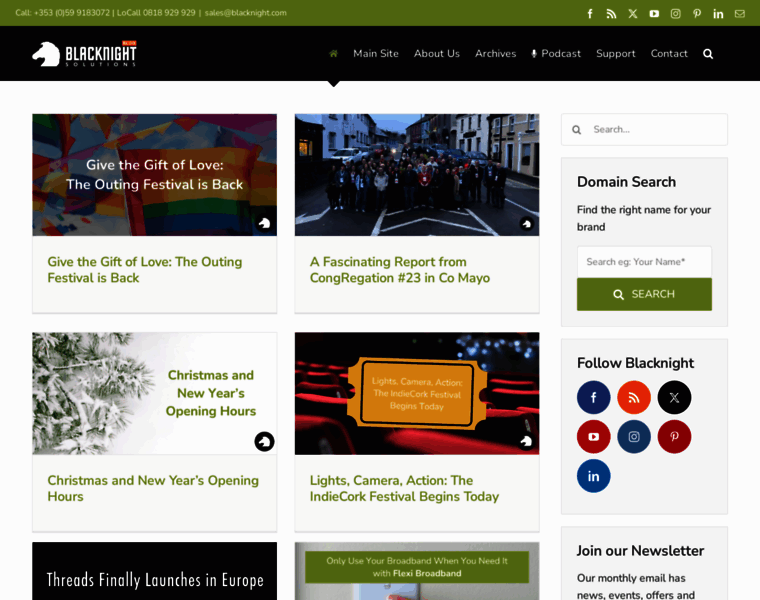Click the orange RSS circle under Follow Blacknight
The width and height of the screenshot is (760, 600).
tap(633, 397)
